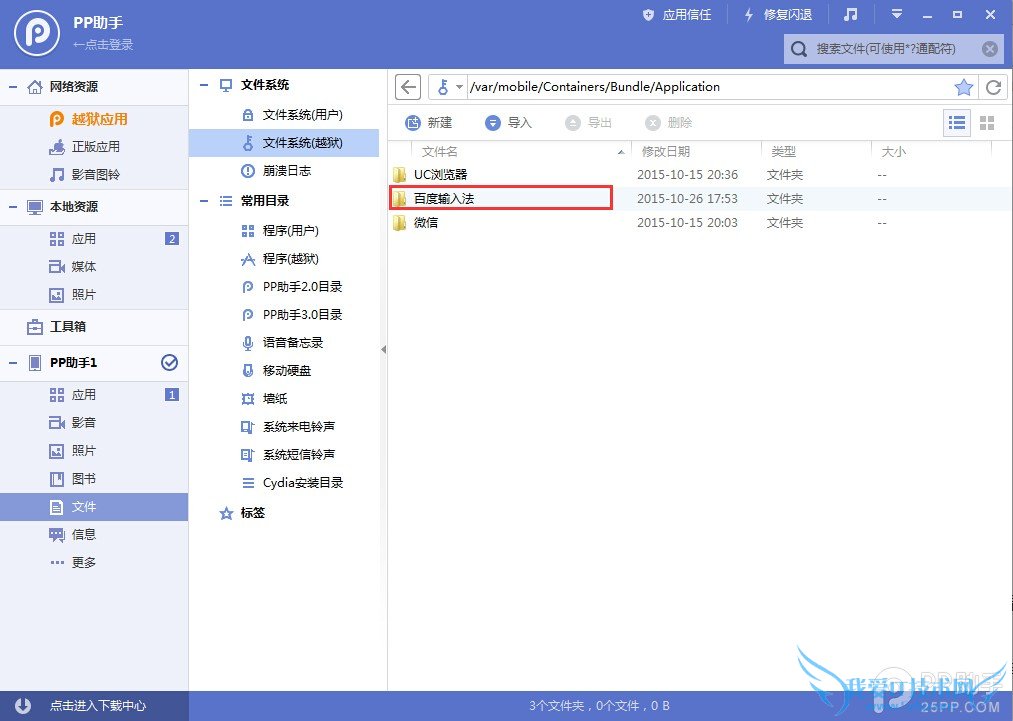Open 照片 under 本地资源

pyautogui.click(x=94, y=295)
